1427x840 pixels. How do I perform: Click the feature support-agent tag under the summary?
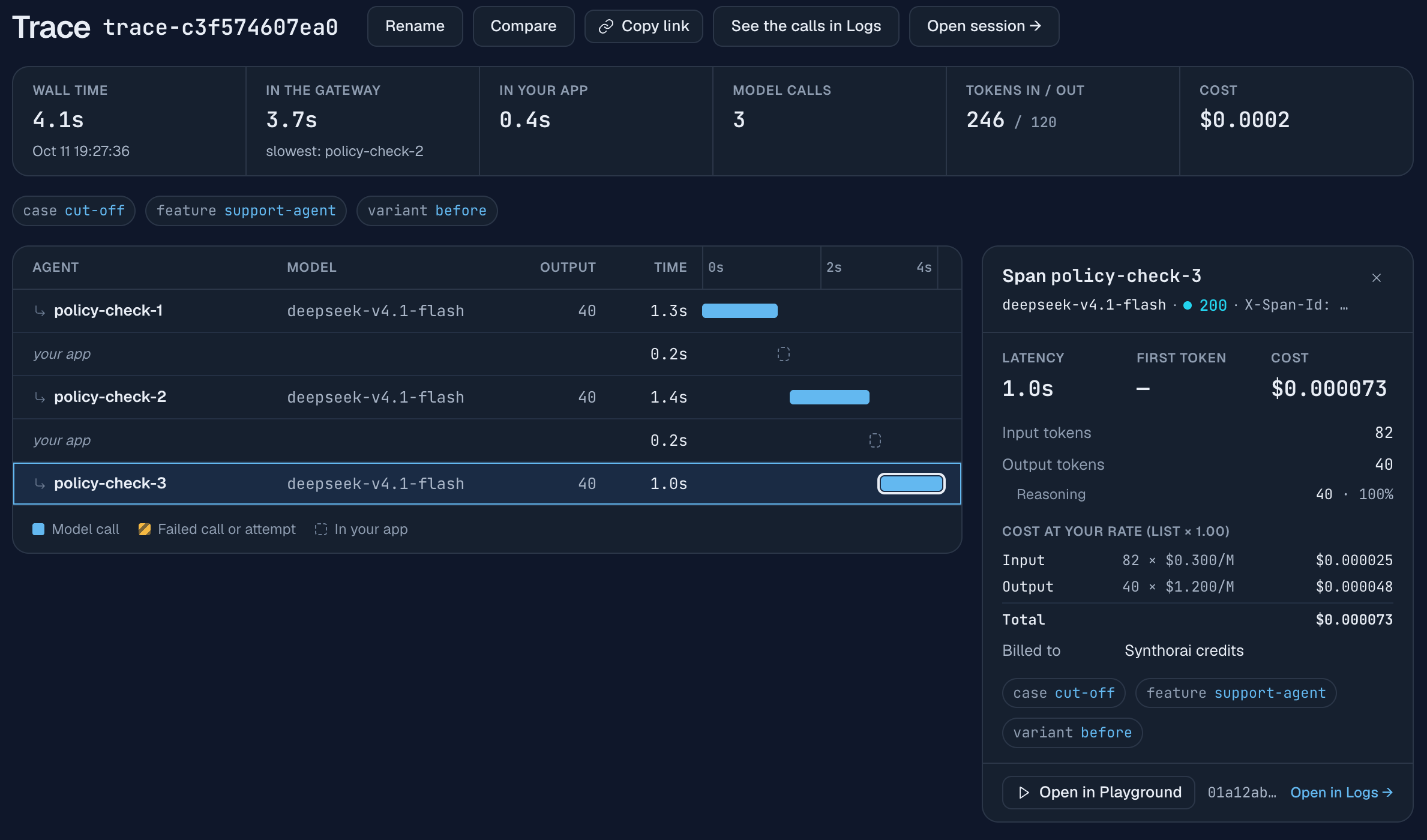coord(246,211)
